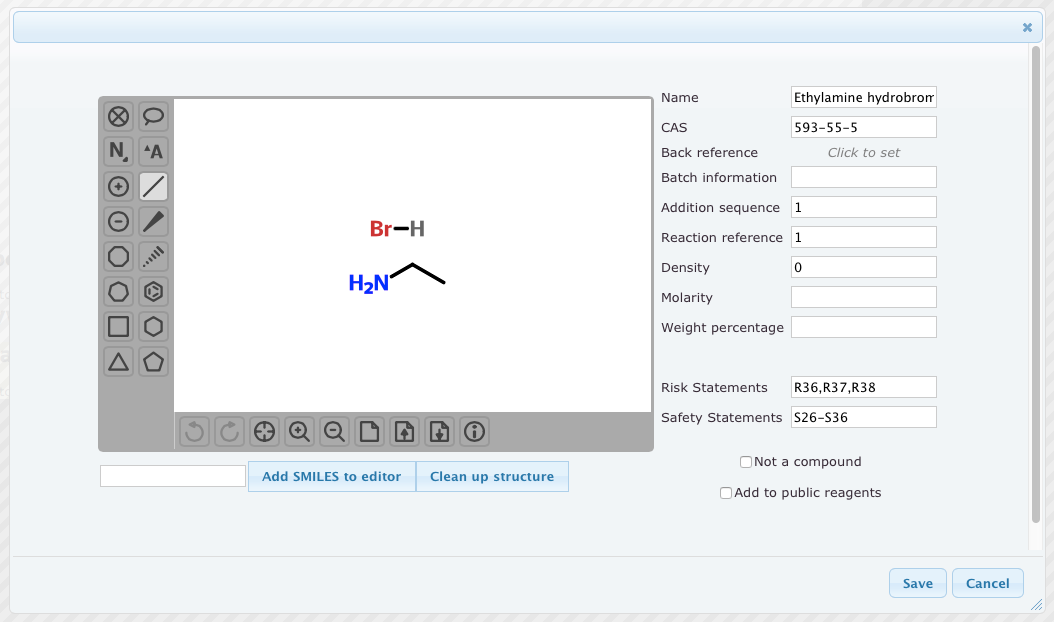Save the reagent with Save button
The height and width of the screenshot is (622, 1054).
pyautogui.click(x=918, y=583)
